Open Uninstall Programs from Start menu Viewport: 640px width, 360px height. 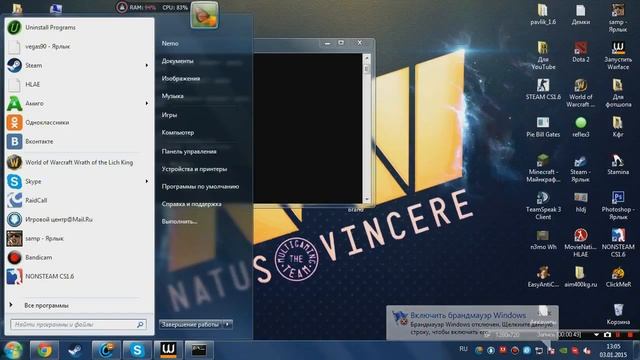click(x=78, y=27)
